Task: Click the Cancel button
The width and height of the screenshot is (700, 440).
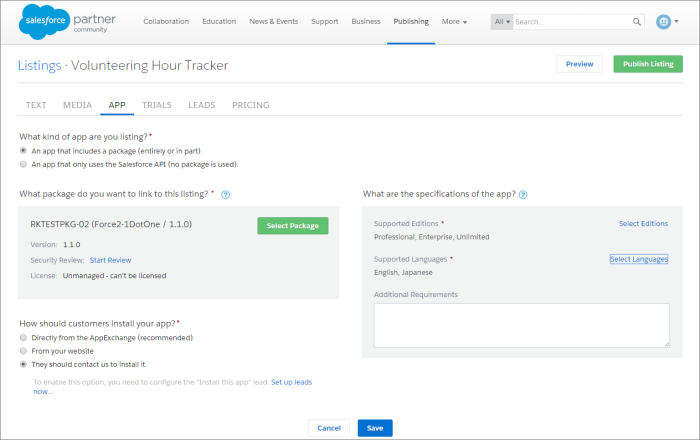Action: 329,428
